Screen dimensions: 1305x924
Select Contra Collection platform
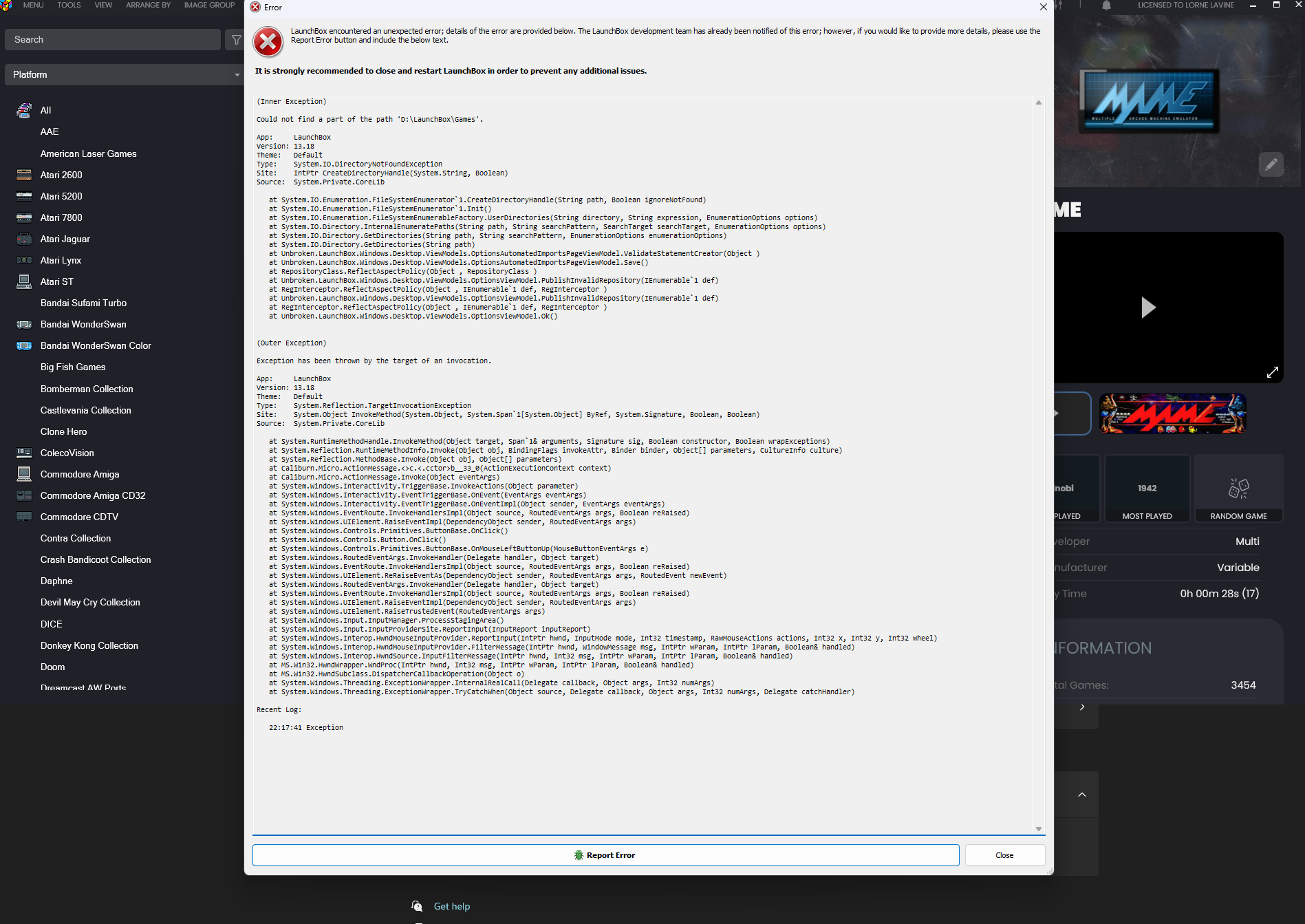point(76,538)
